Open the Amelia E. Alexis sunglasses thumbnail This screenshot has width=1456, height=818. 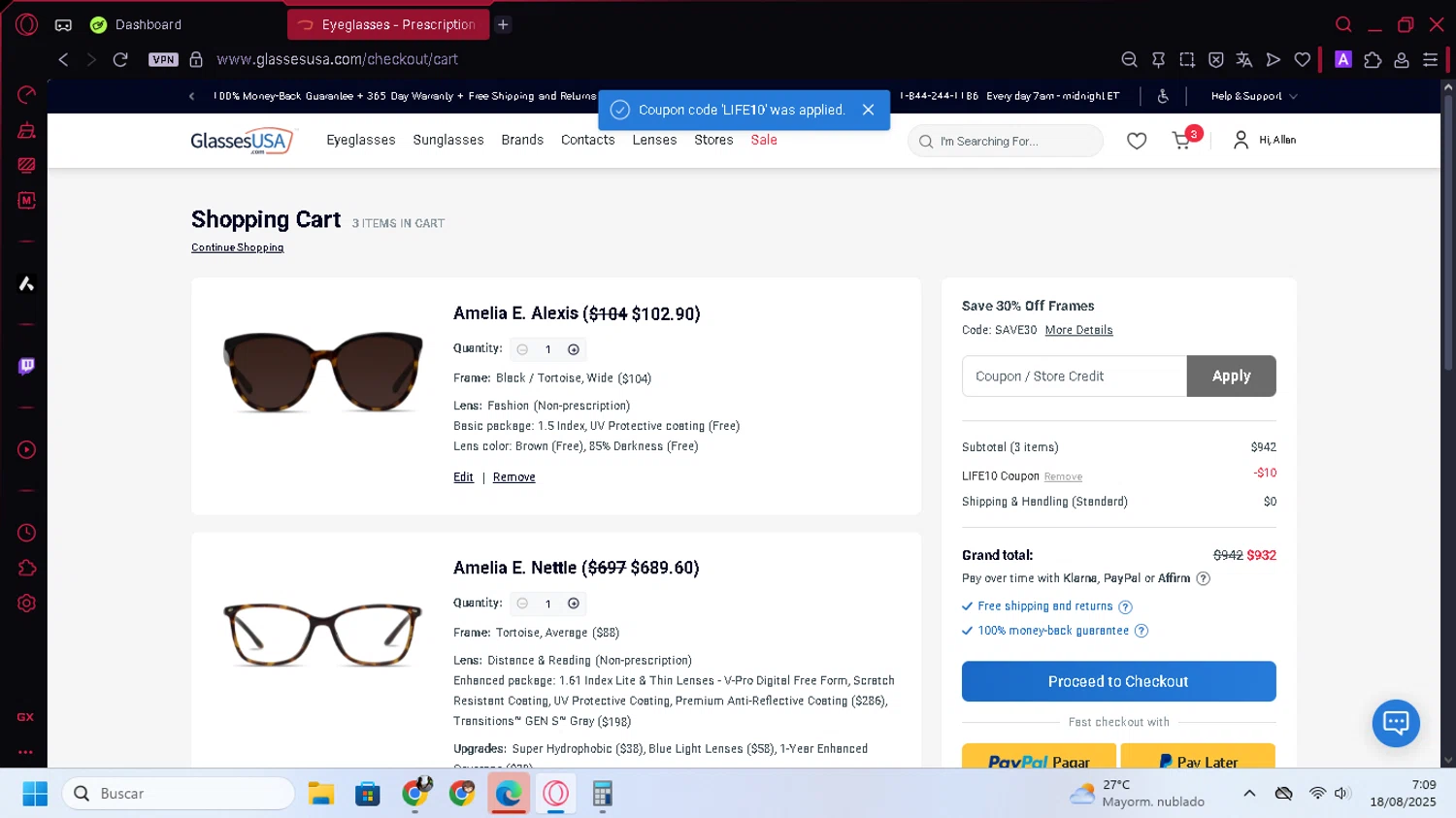(x=323, y=372)
